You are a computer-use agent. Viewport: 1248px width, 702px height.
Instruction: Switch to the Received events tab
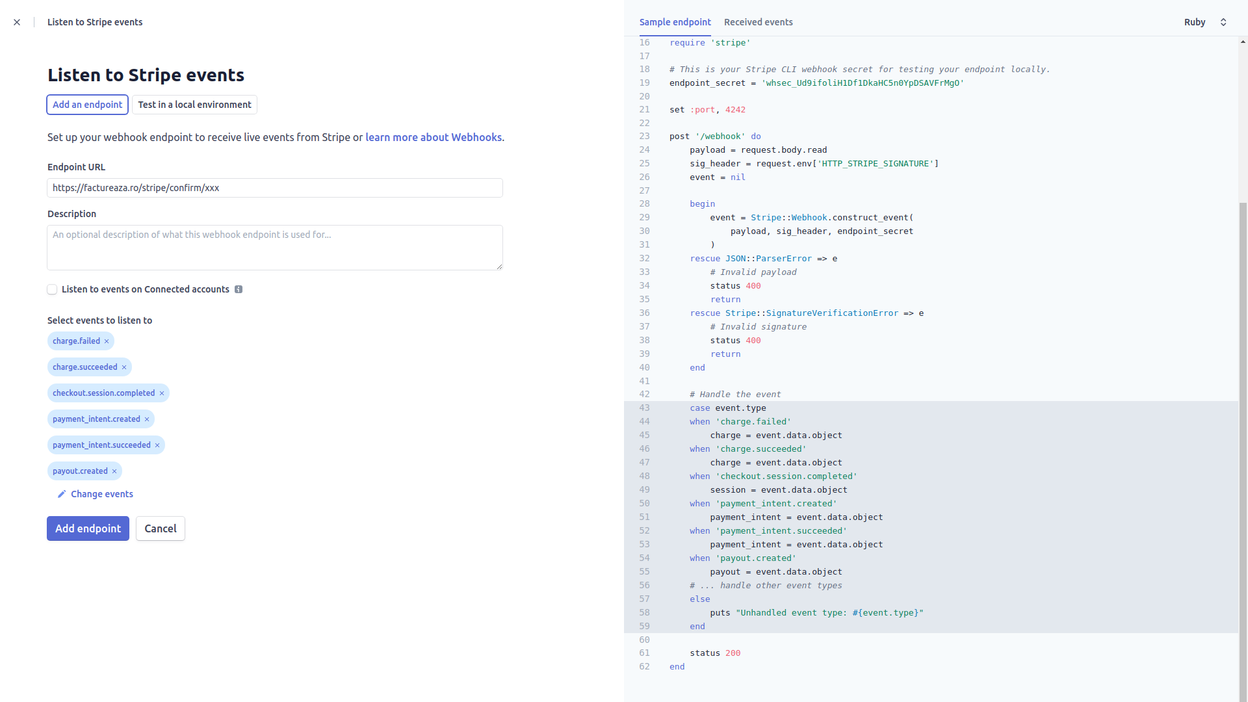pos(758,22)
